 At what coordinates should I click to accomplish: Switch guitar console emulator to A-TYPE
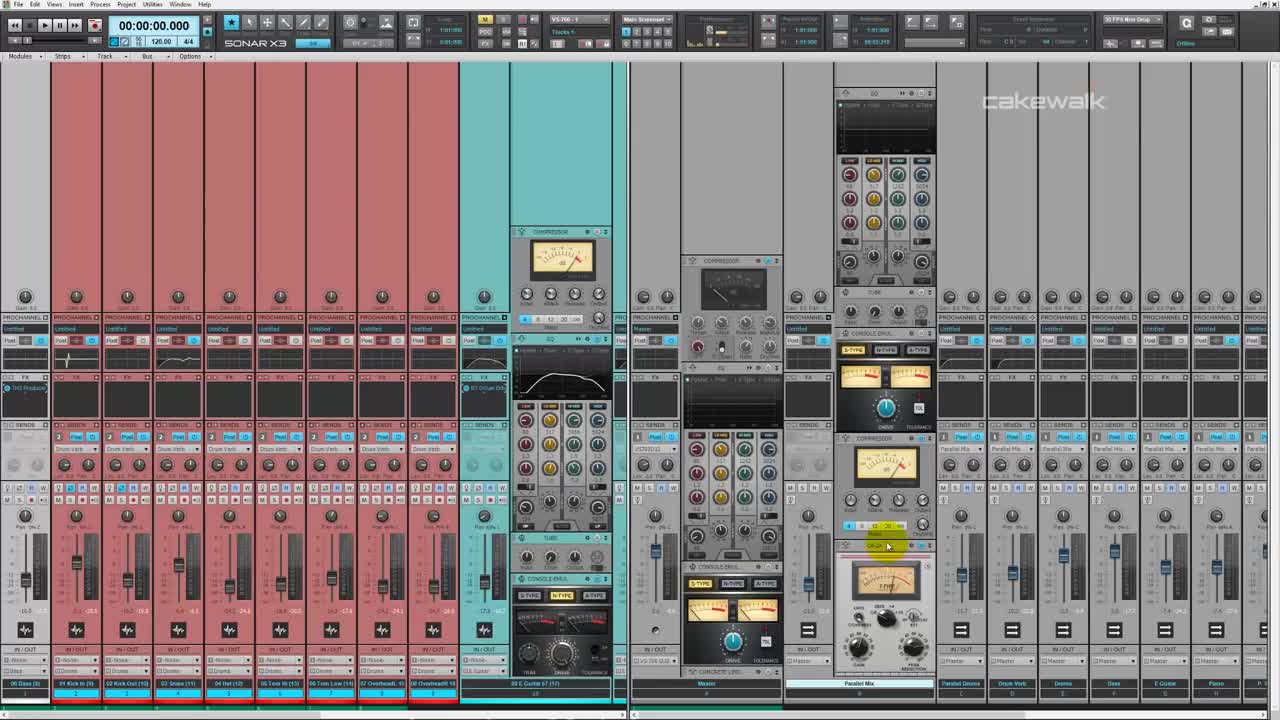coord(594,596)
